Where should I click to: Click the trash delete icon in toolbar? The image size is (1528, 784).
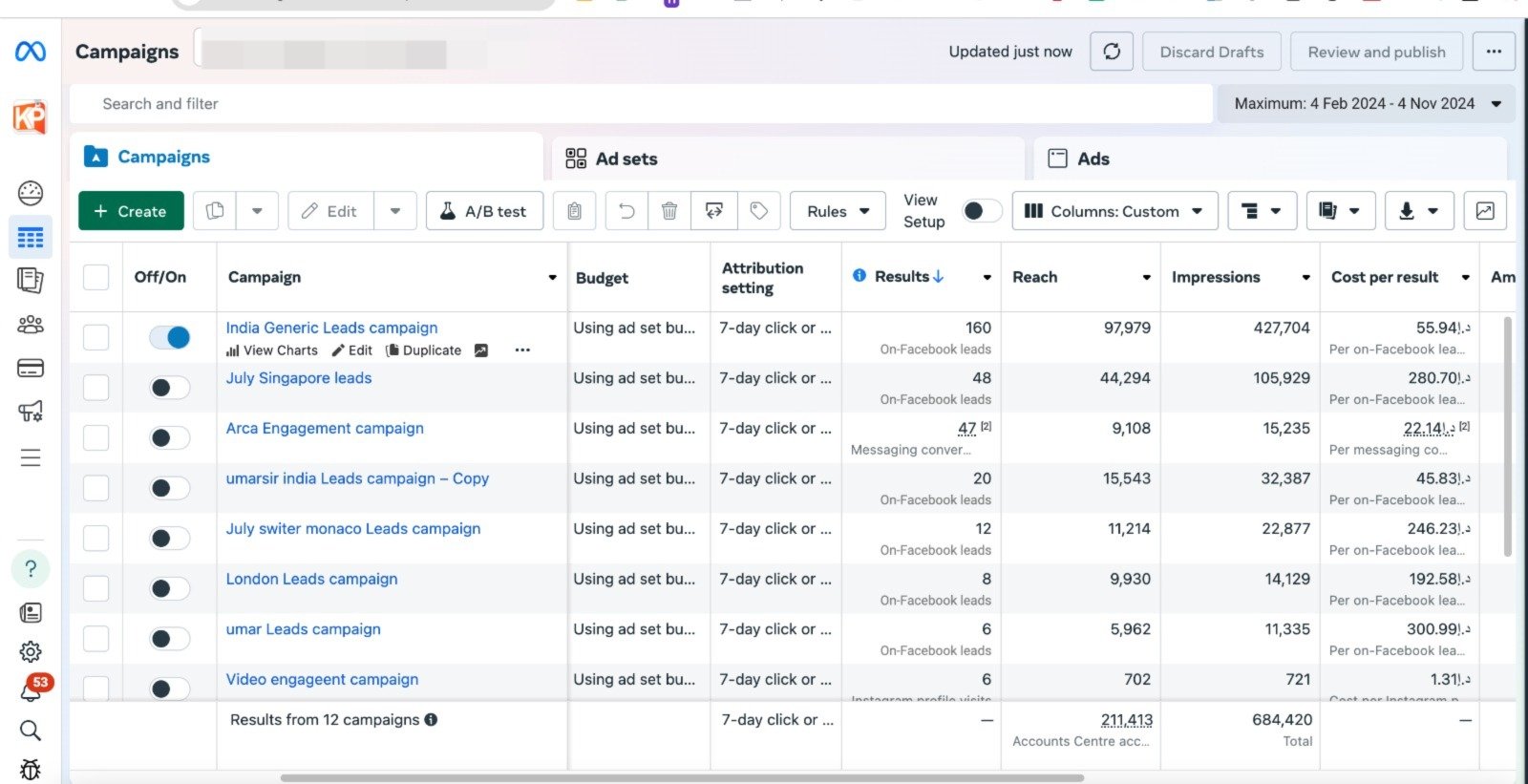[669, 211]
